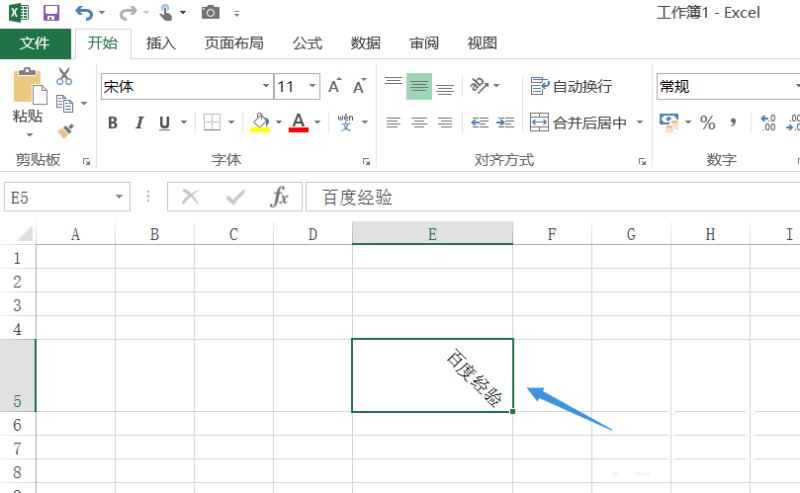Toggle middle vertical alignment
Image resolution: width=800 pixels, height=493 pixels.
coord(419,86)
